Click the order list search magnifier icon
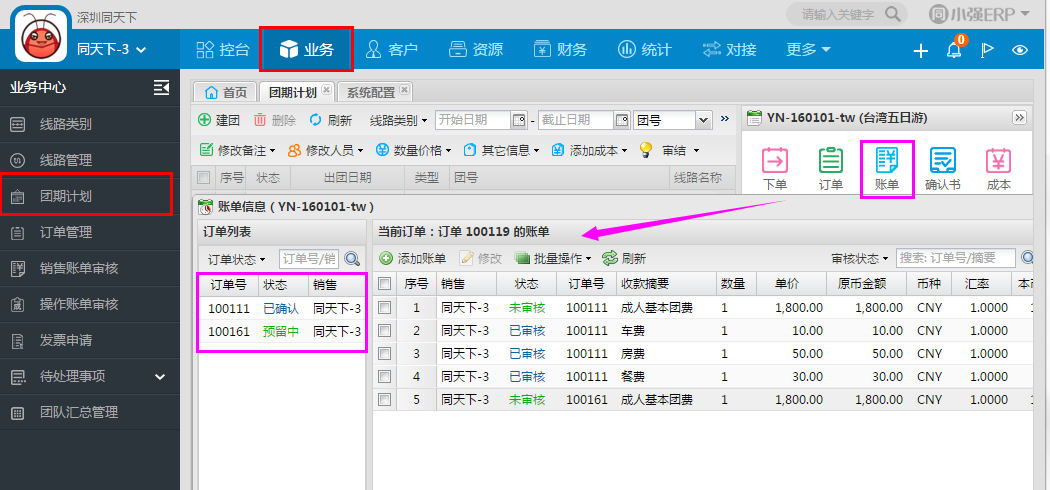 click(352, 258)
